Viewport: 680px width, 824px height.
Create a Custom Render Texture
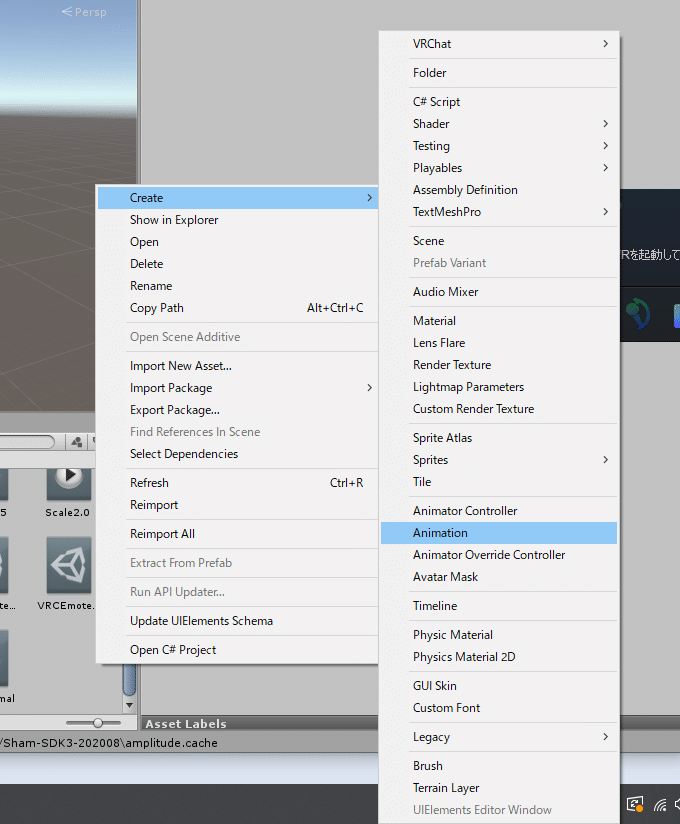coord(499,409)
